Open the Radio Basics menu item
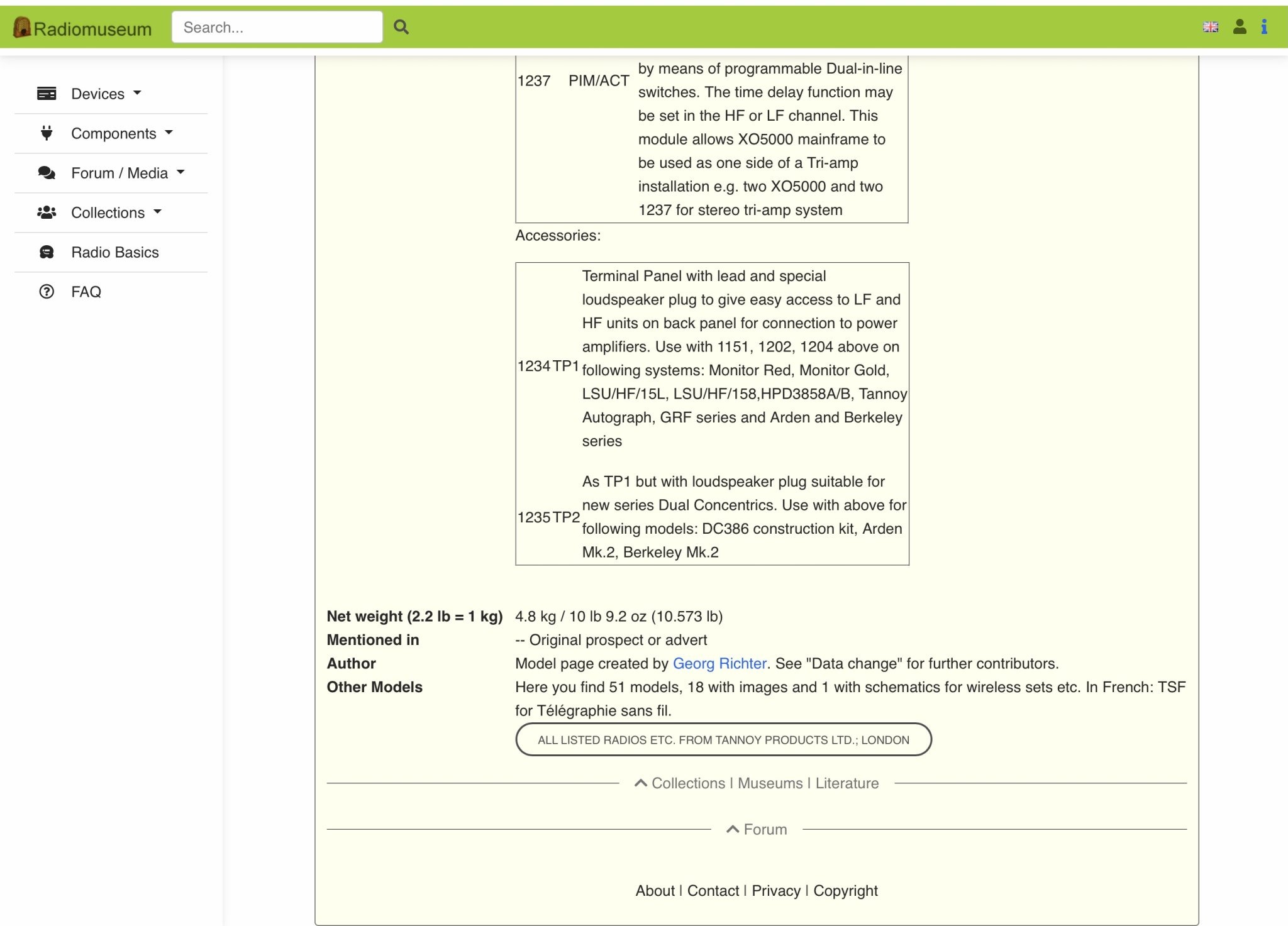Viewport: 1288px width, 926px height. click(115, 252)
